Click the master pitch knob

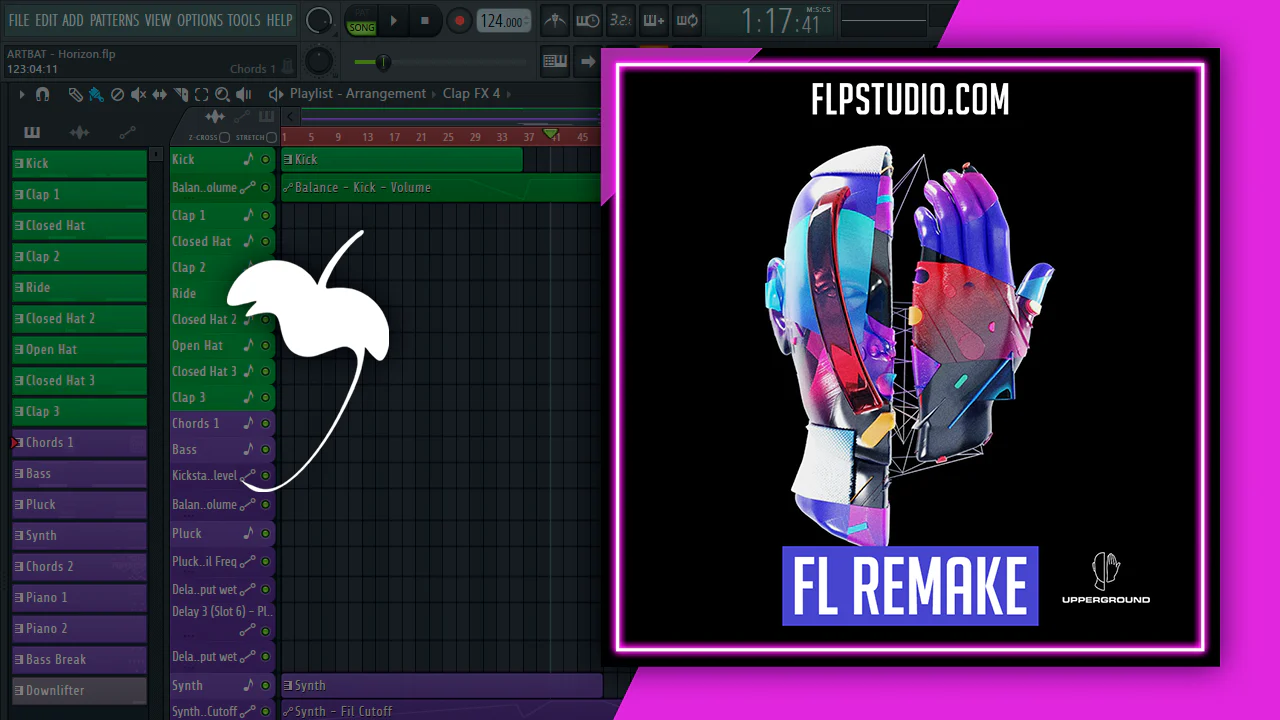[x=318, y=61]
